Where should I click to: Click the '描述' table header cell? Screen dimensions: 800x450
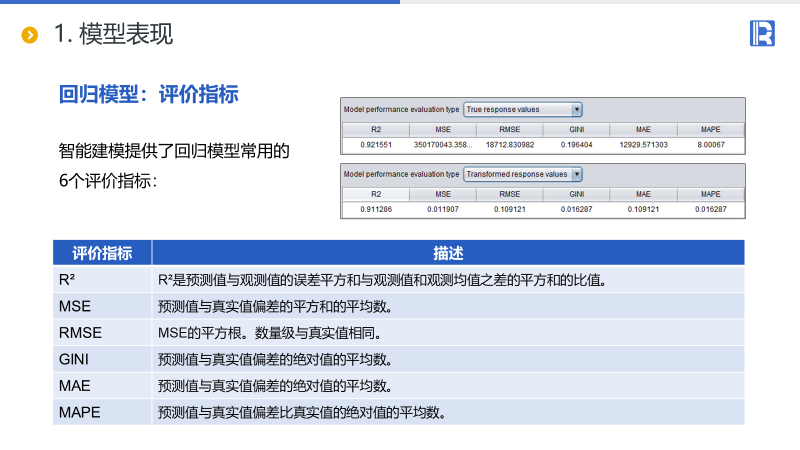pos(447,253)
